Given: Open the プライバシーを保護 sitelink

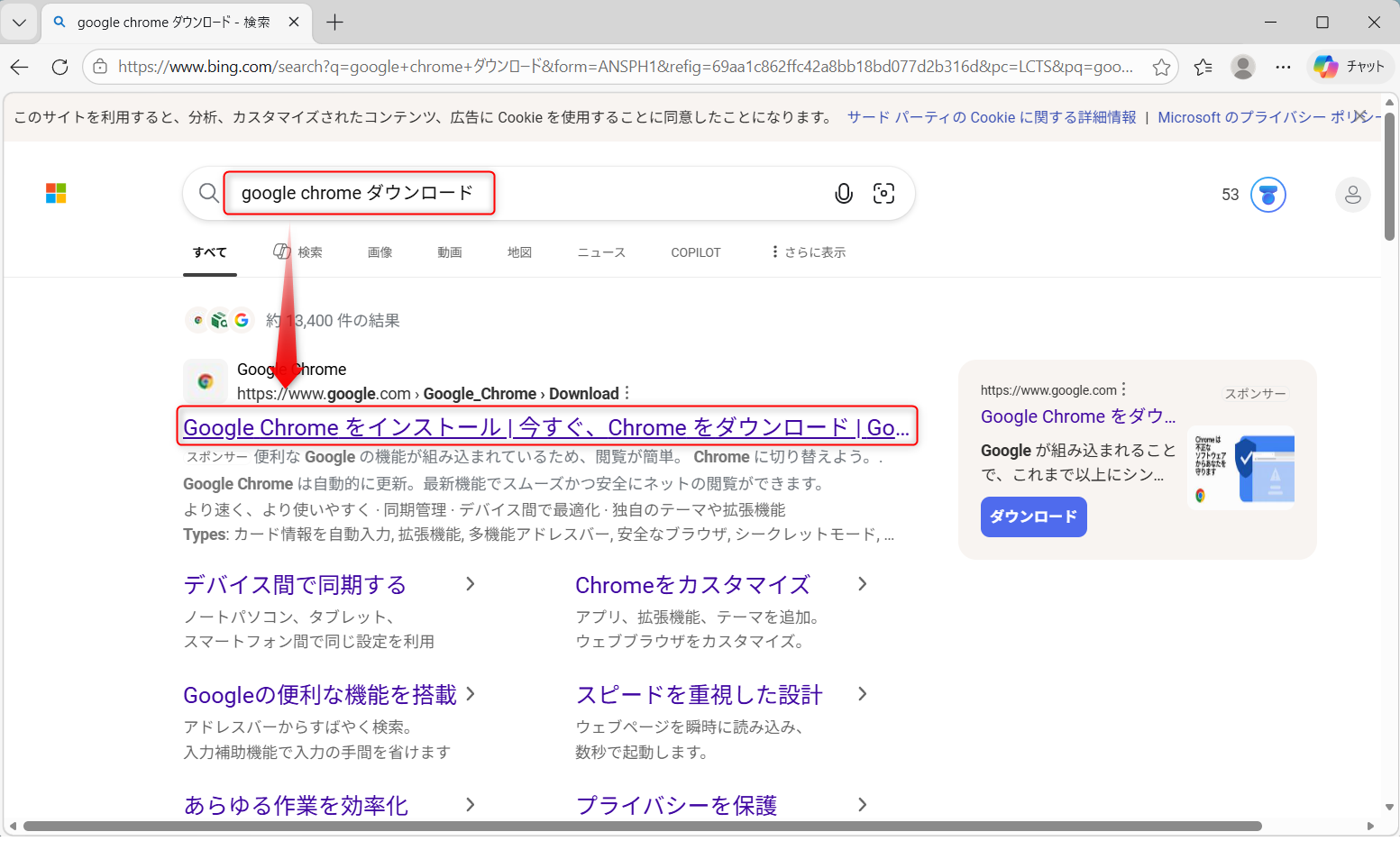Looking at the screenshot, I should 676,805.
